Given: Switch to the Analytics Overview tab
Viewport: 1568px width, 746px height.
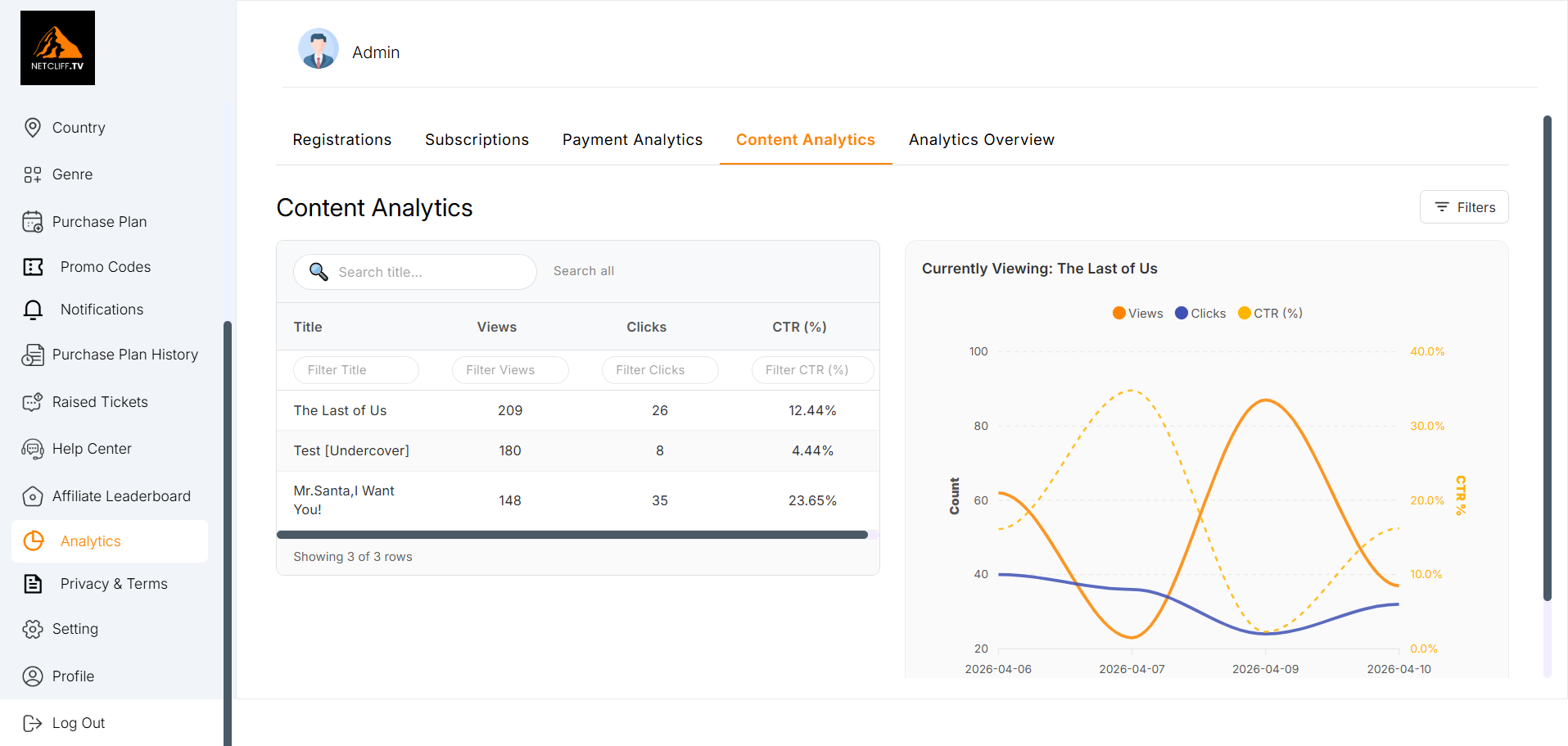Looking at the screenshot, I should click(x=981, y=140).
